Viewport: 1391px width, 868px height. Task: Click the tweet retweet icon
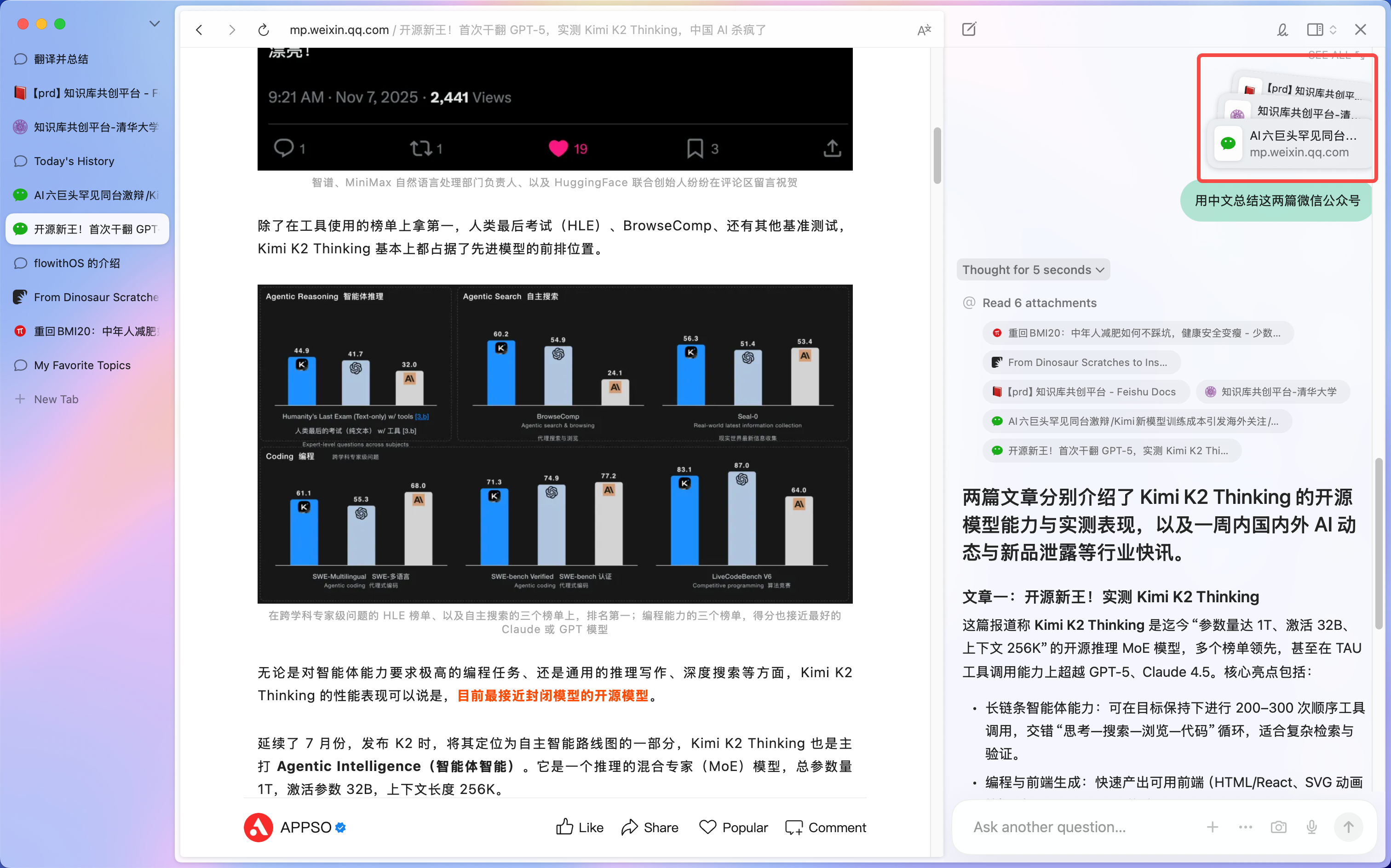click(420, 148)
